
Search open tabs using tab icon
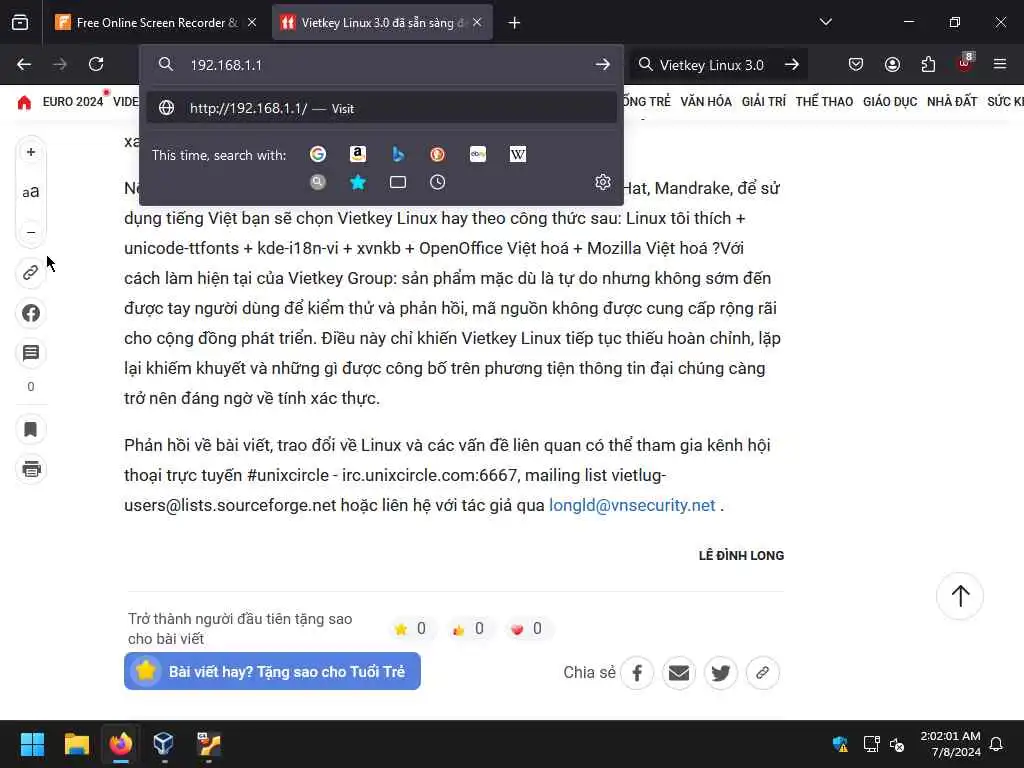click(x=398, y=182)
